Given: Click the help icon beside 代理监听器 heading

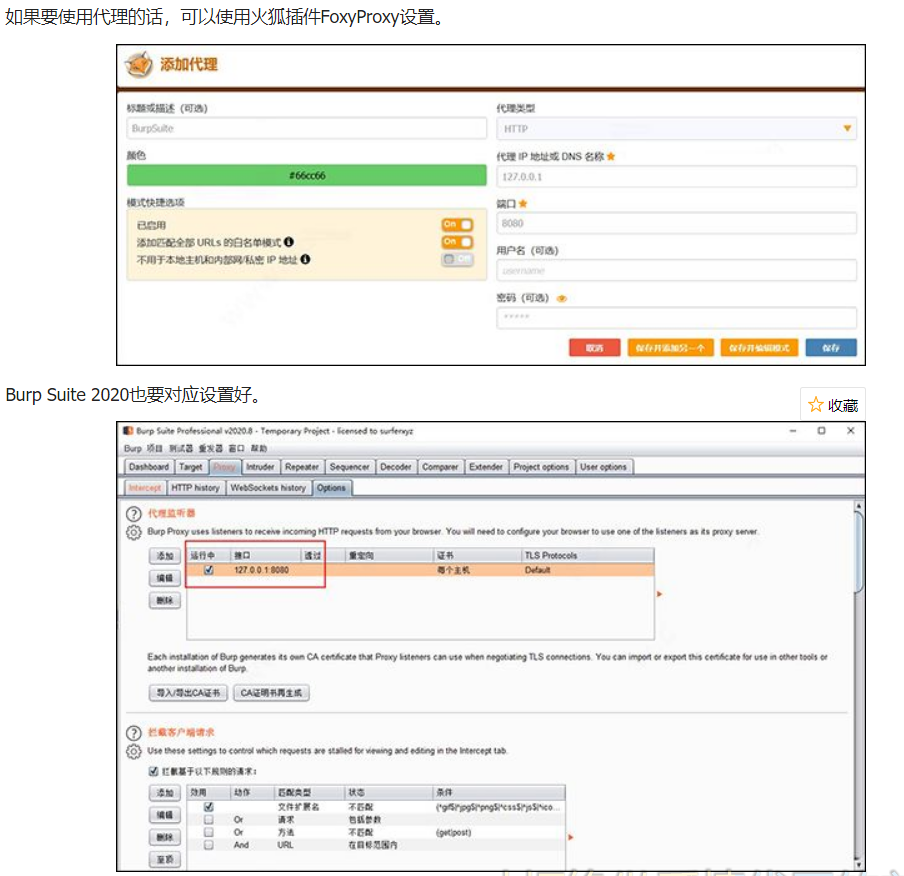Looking at the screenshot, I should (133, 513).
